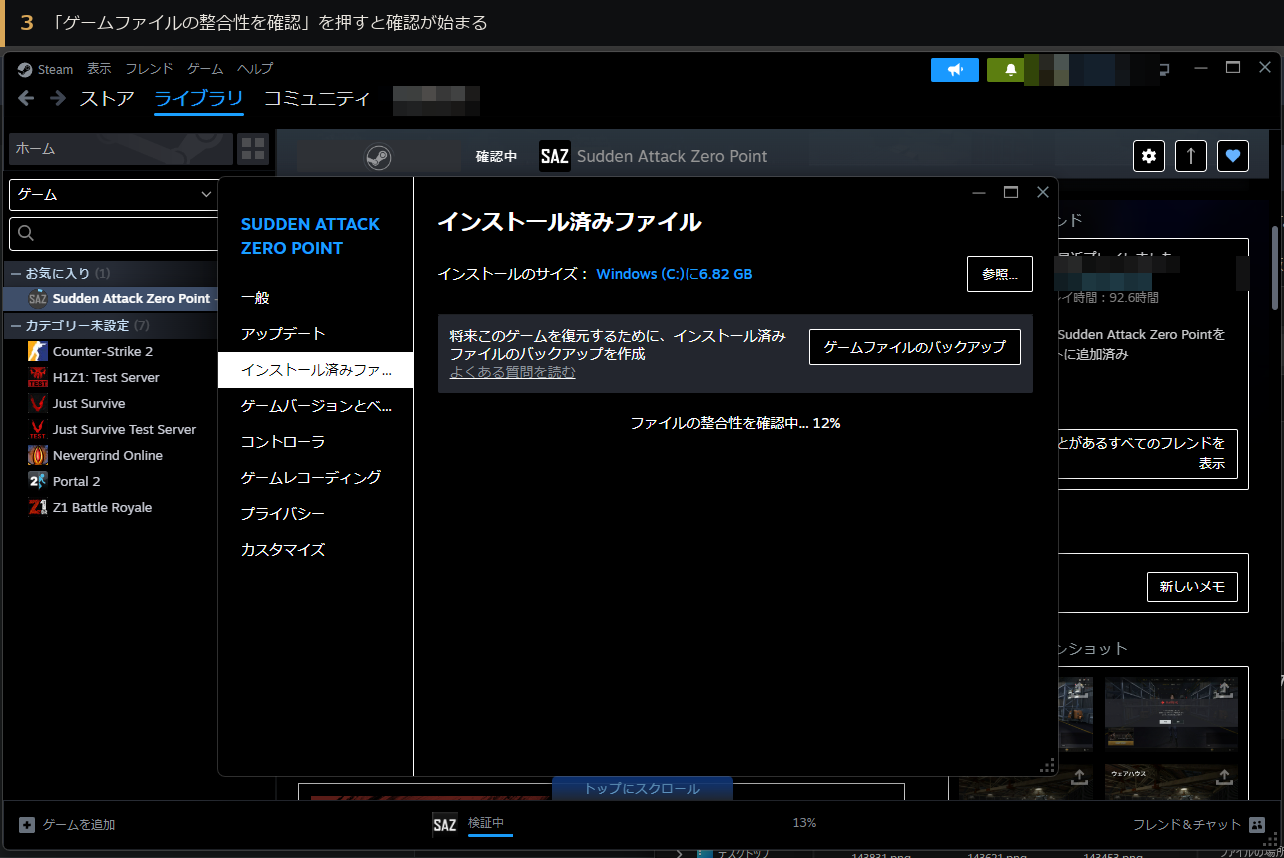Select the Nevergrind Online icon

point(37,455)
